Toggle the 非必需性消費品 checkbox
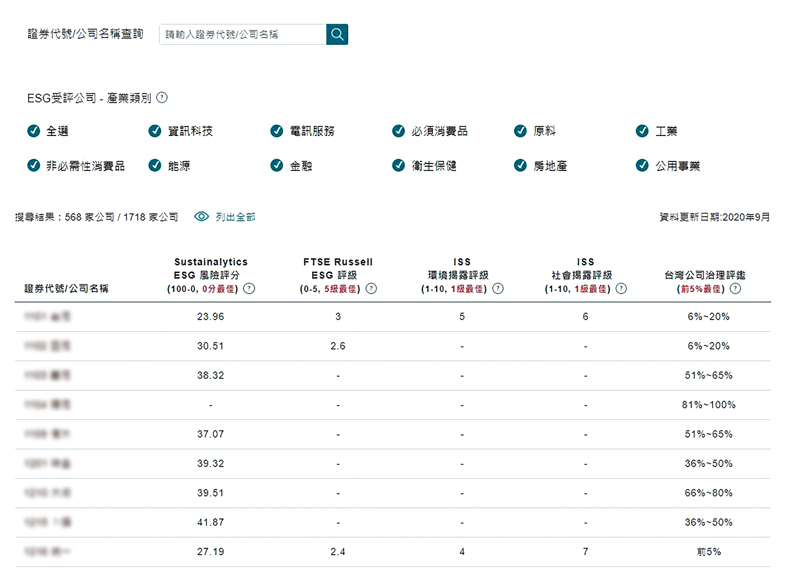 click(x=33, y=165)
